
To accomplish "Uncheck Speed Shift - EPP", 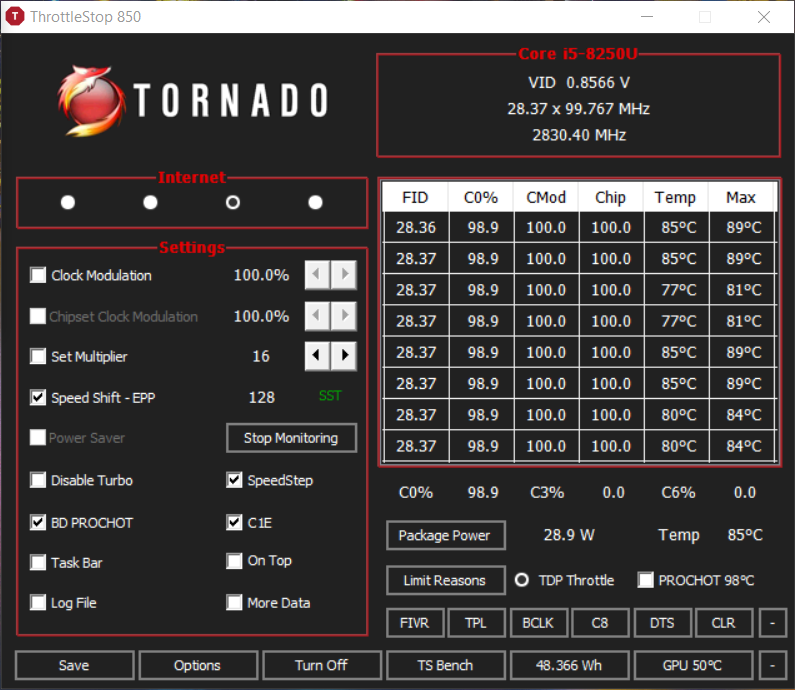I will click(38, 397).
